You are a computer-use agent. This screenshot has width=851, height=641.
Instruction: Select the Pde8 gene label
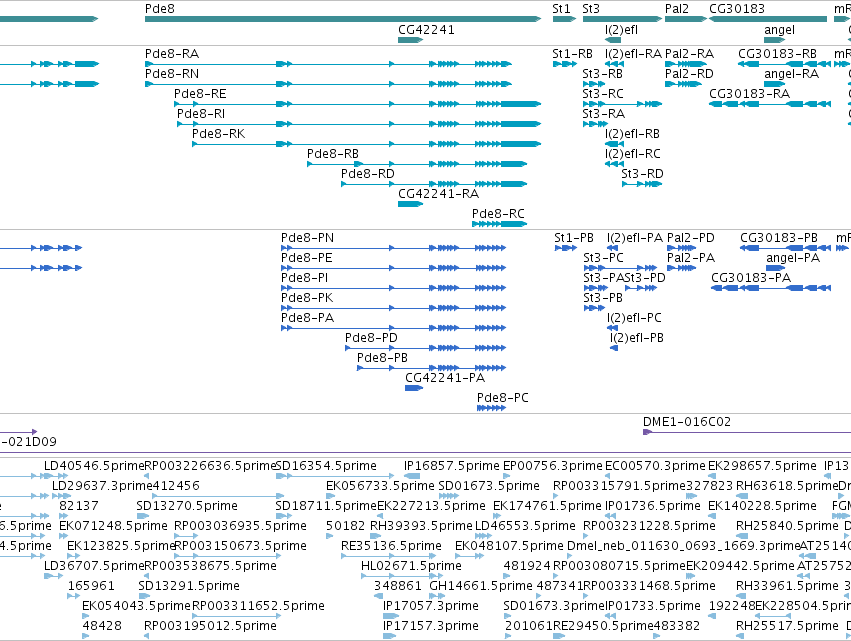point(160,9)
